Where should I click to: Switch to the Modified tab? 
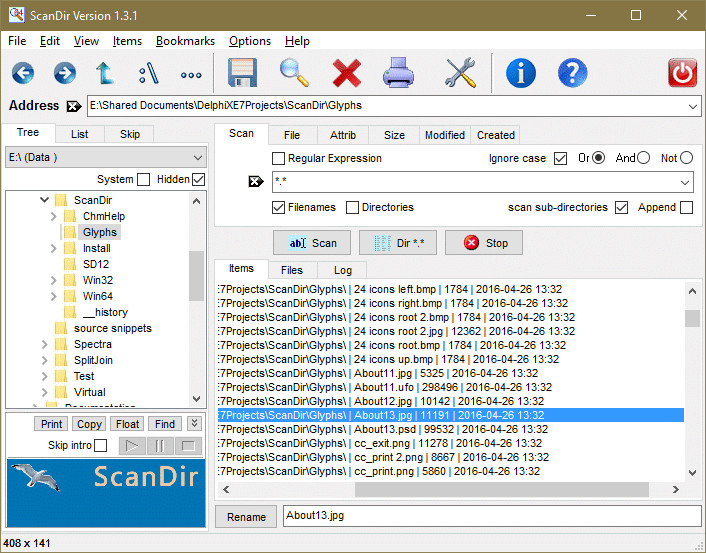(444, 135)
